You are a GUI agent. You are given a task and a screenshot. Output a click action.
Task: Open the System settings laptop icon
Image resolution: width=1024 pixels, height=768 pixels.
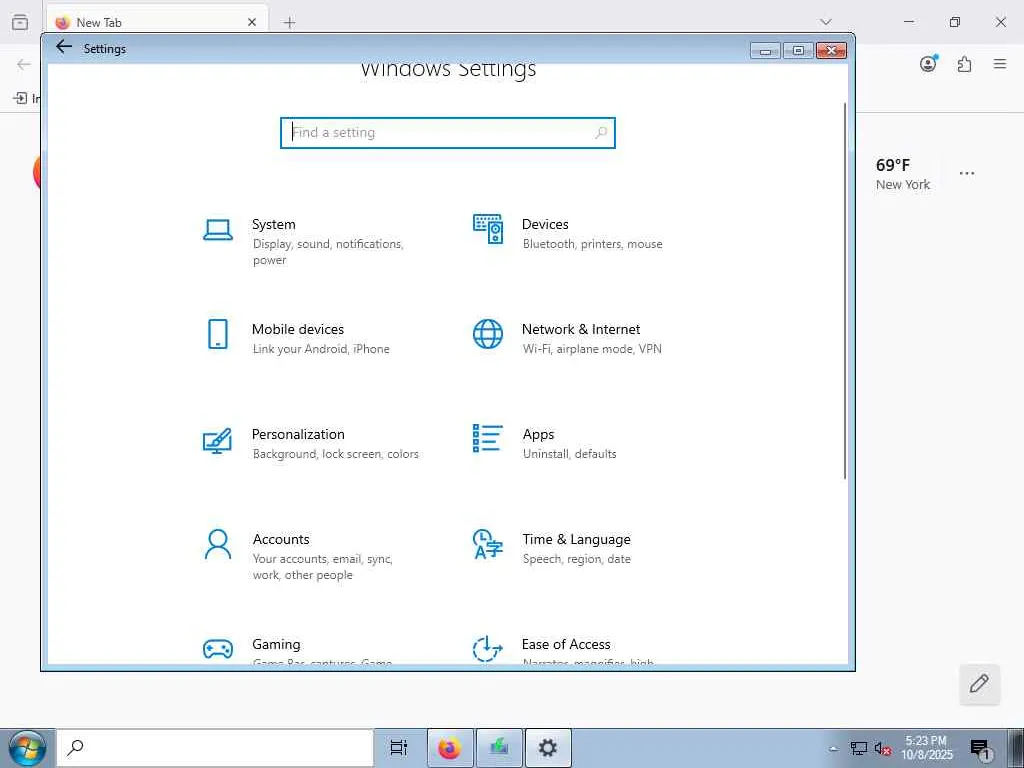coord(217,230)
